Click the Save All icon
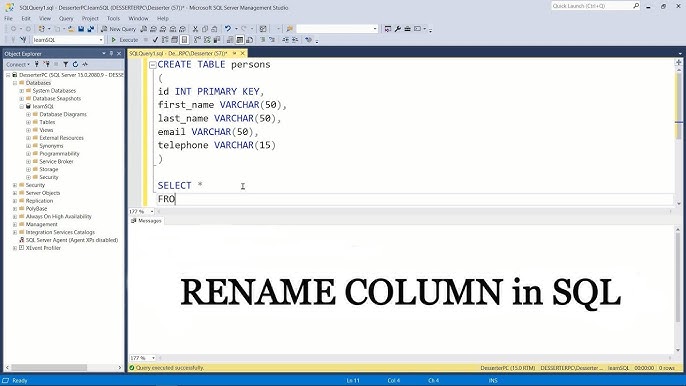 pyautogui.click(x=91, y=29)
